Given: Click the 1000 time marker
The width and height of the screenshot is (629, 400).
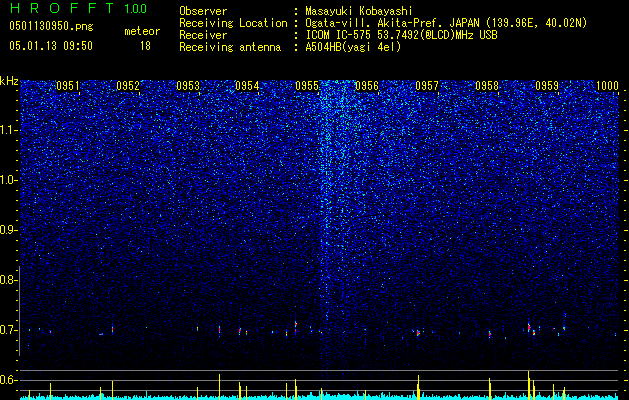Looking at the screenshot, I should 607,85.
